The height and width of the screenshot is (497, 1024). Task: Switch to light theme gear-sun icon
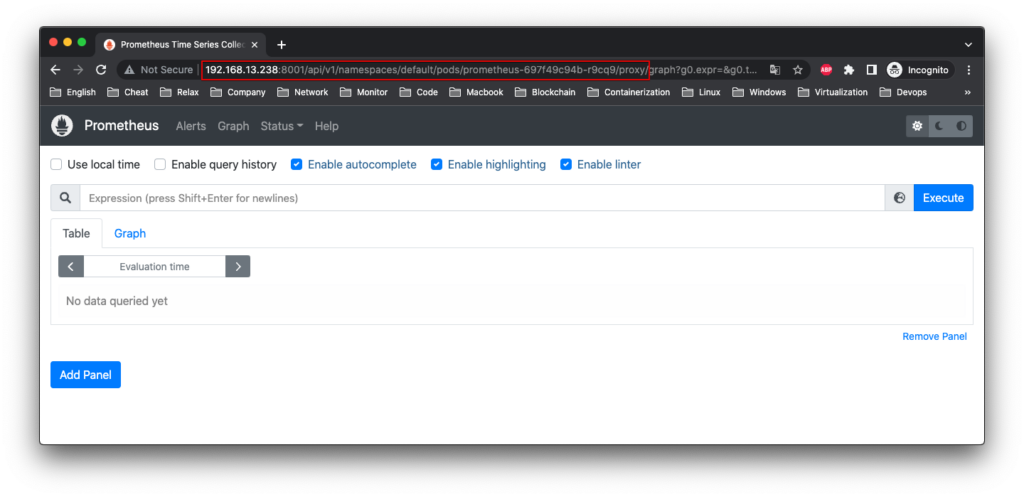[917, 126]
